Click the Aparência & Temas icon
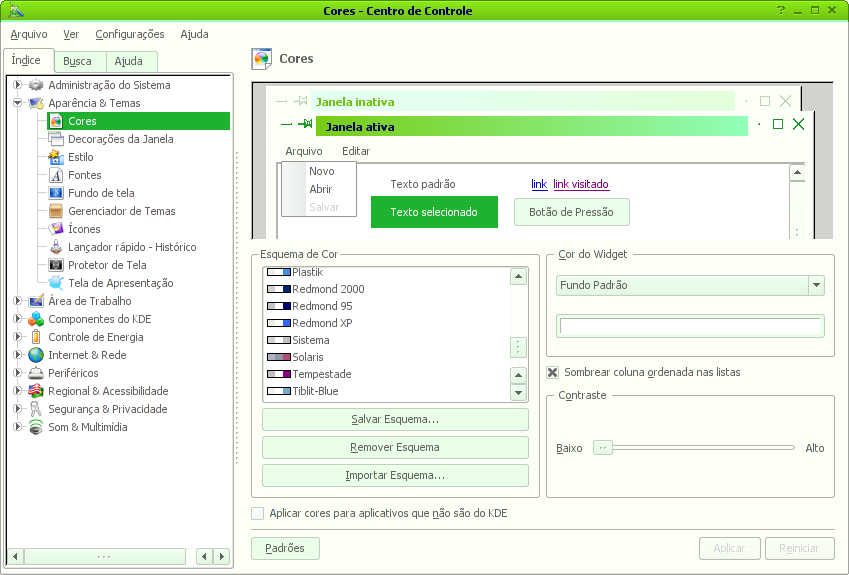This screenshot has height=575, width=849. [36, 103]
